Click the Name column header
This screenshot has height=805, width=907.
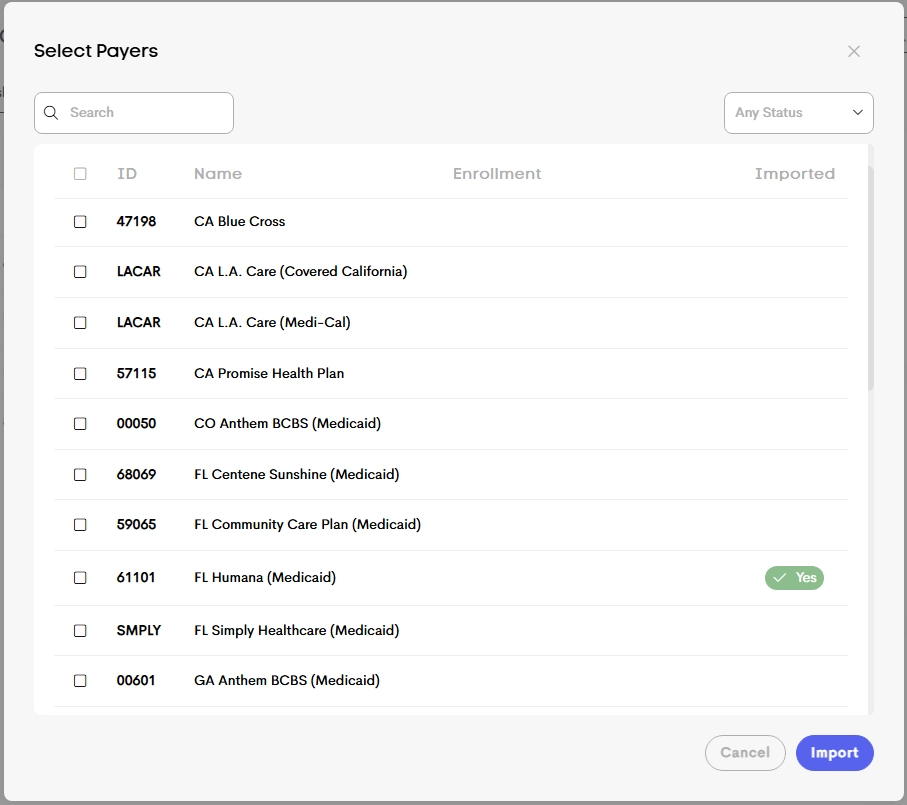pyautogui.click(x=218, y=173)
